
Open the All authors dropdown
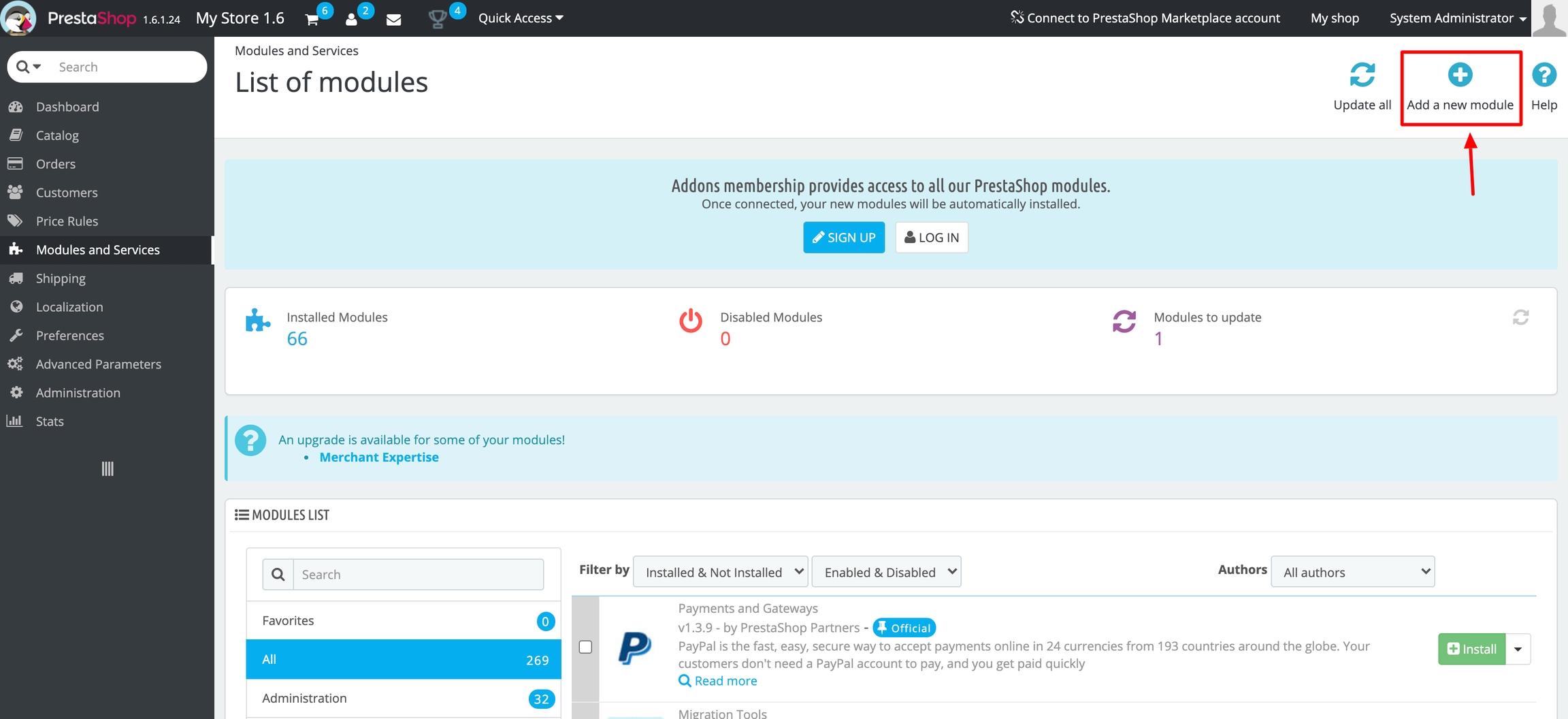[1352, 572]
